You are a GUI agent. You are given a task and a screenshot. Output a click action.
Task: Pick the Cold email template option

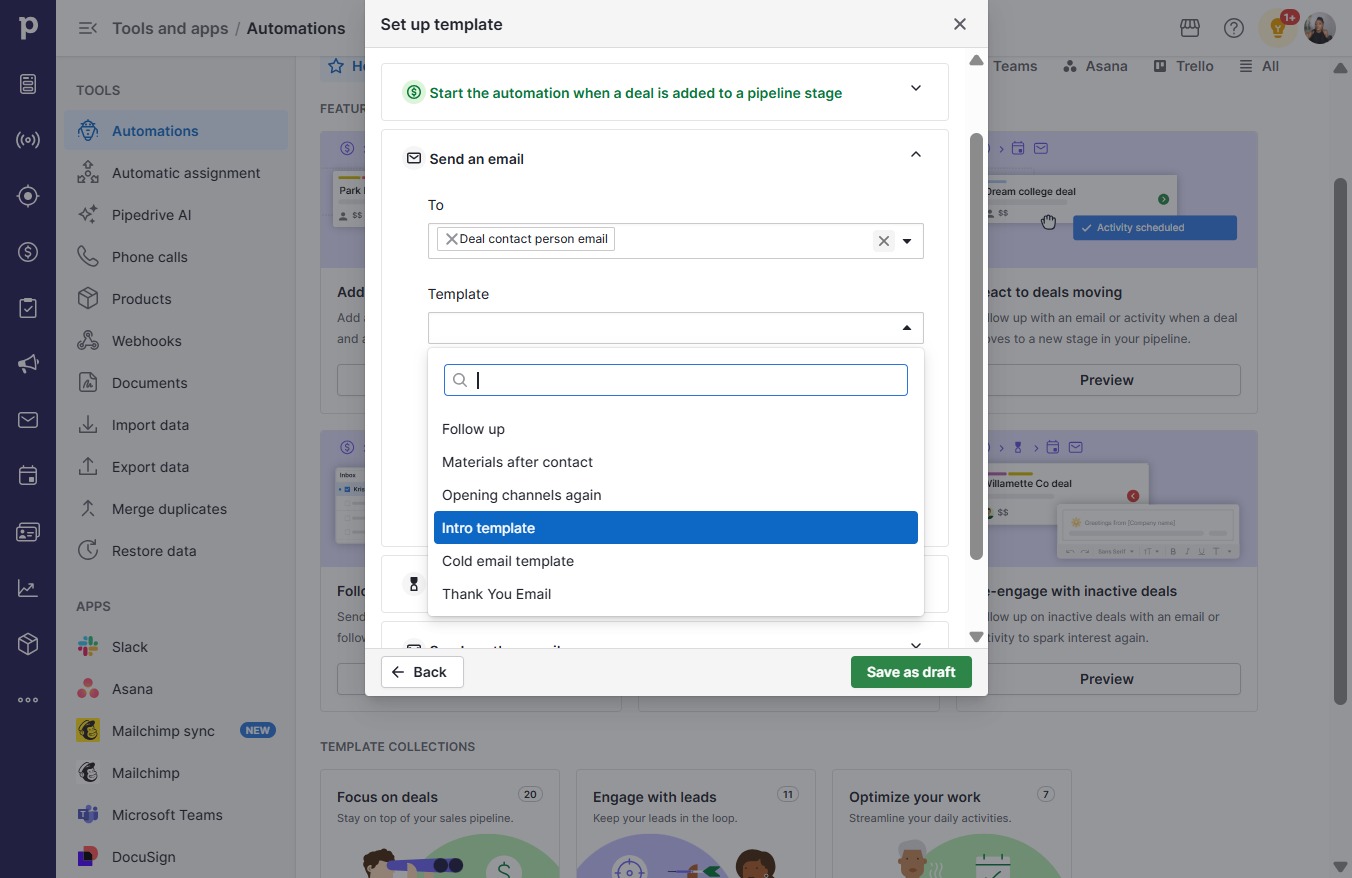[676, 561]
